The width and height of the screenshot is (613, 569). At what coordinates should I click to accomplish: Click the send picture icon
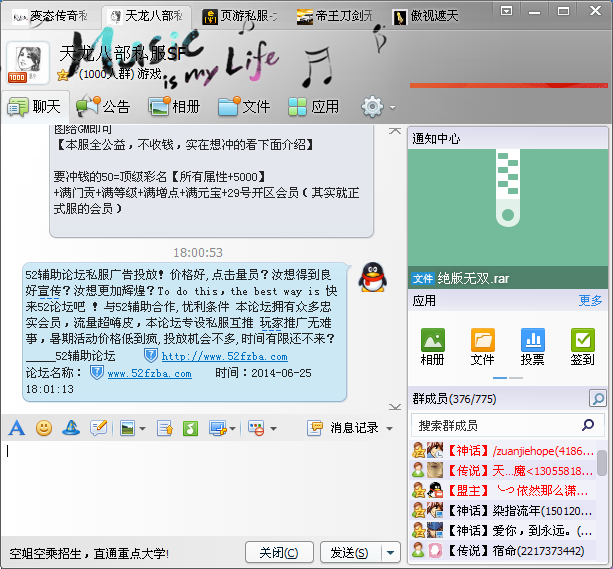(x=127, y=428)
